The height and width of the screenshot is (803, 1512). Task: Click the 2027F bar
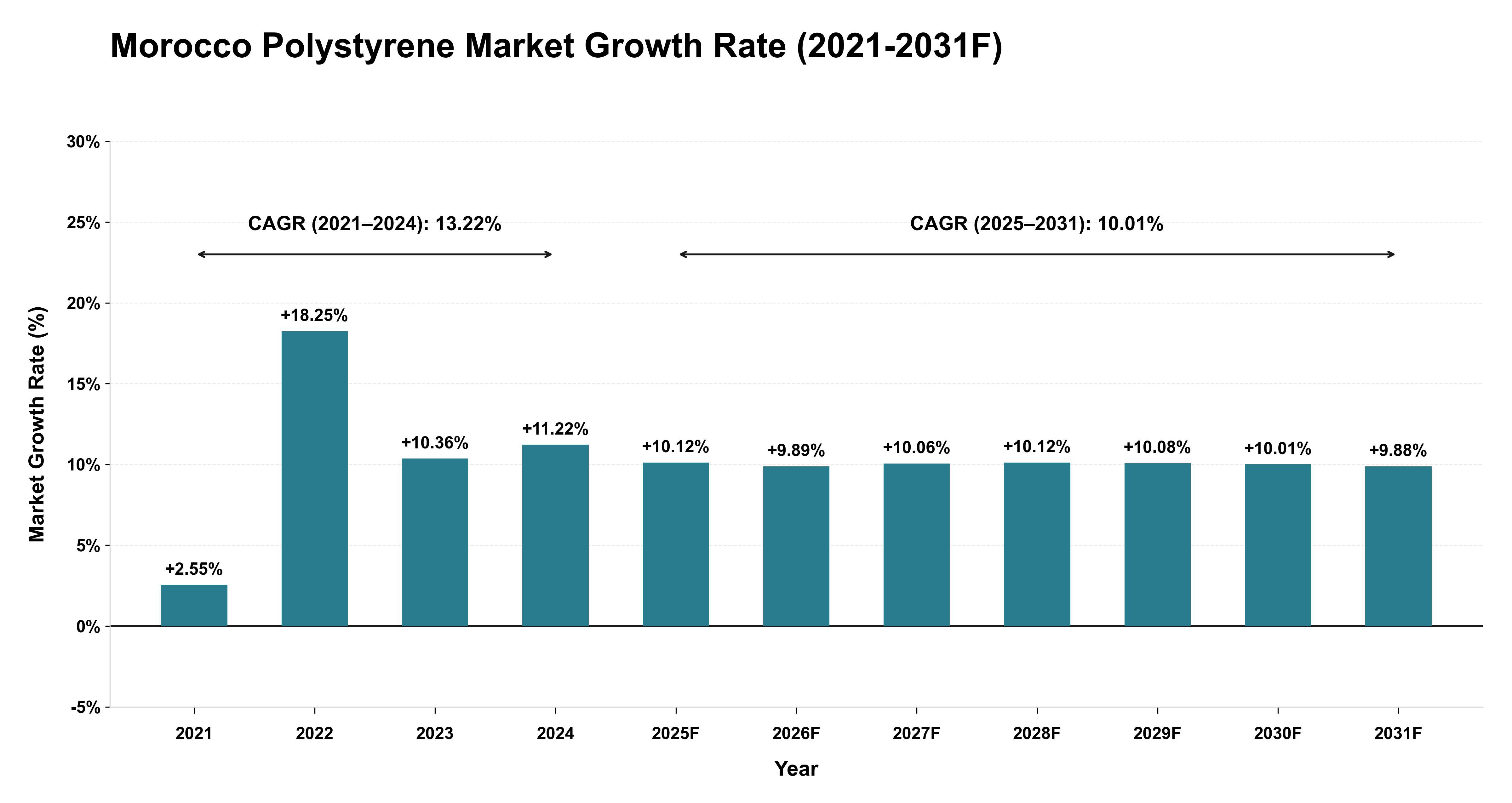pyautogui.click(x=916, y=545)
